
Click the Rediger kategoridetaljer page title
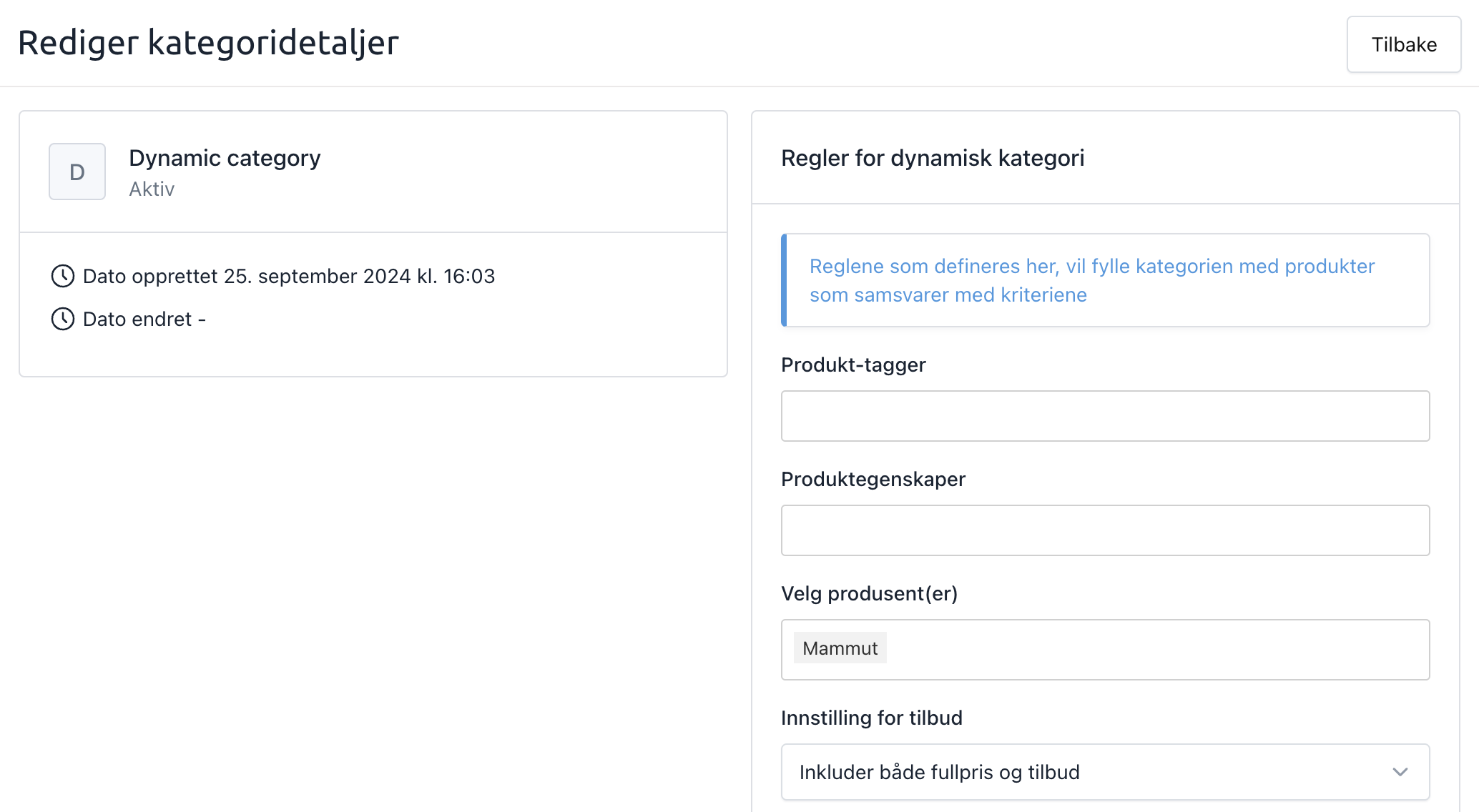pyautogui.click(x=208, y=43)
